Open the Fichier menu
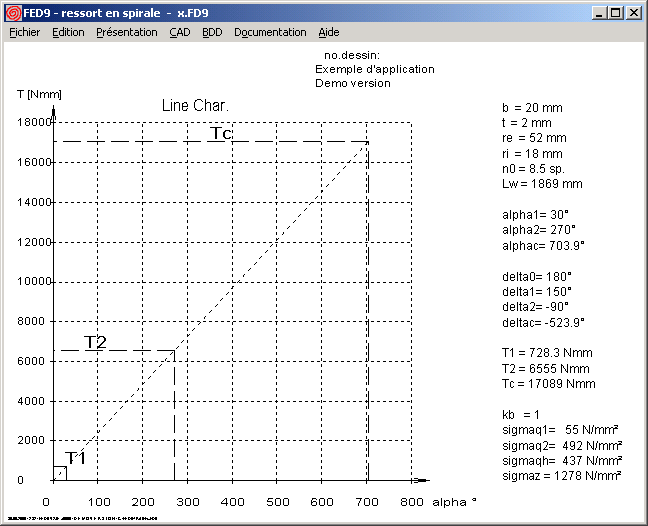648x526 pixels. click(x=25, y=32)
